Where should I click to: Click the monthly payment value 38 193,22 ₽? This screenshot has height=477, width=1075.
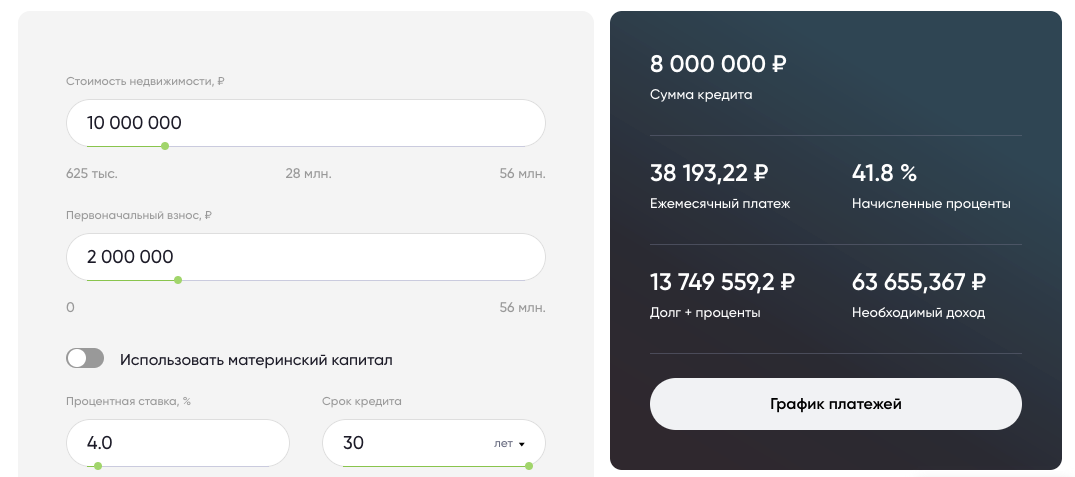pos(709,173)
